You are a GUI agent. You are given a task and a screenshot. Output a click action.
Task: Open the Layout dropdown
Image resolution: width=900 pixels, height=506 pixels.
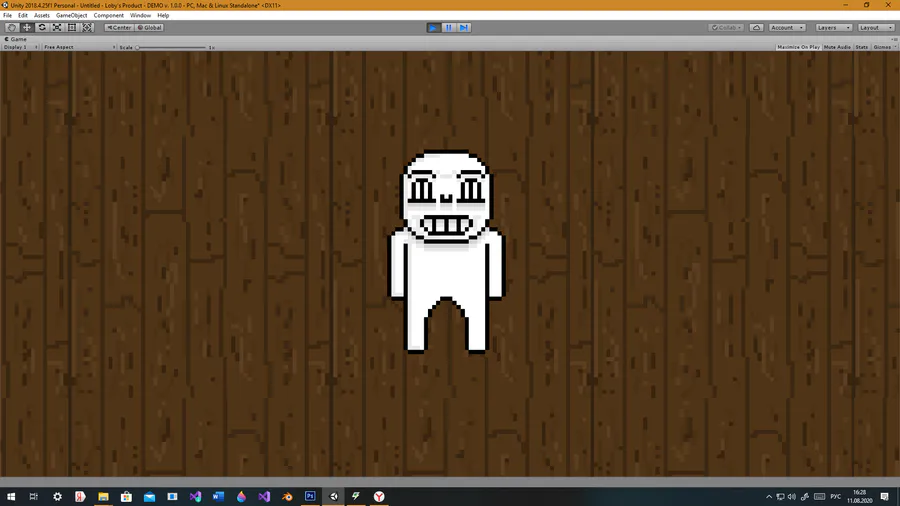[876, 28]
